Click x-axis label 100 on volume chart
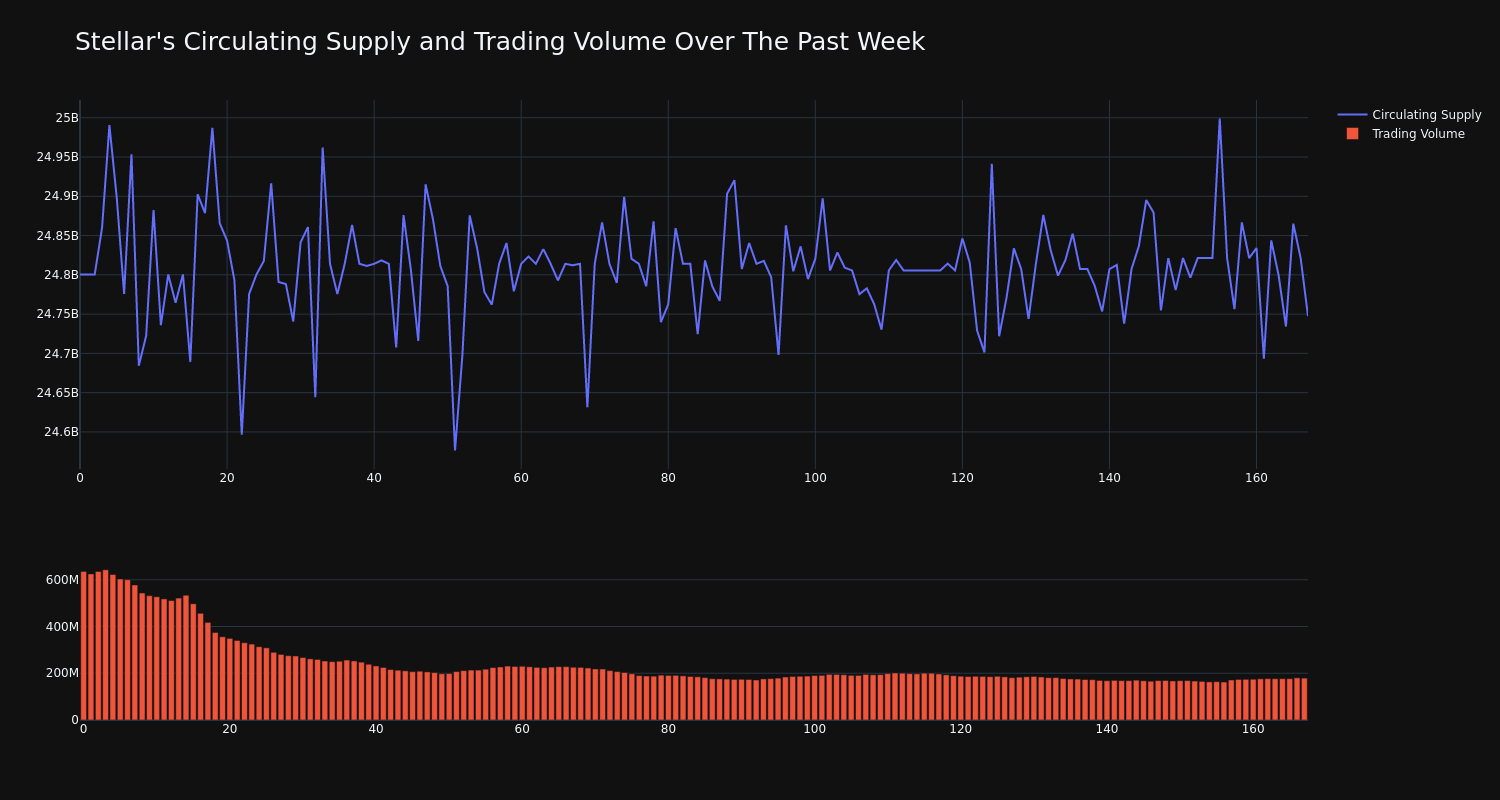This screenshot has width=1500, height=800. (815, 729)
